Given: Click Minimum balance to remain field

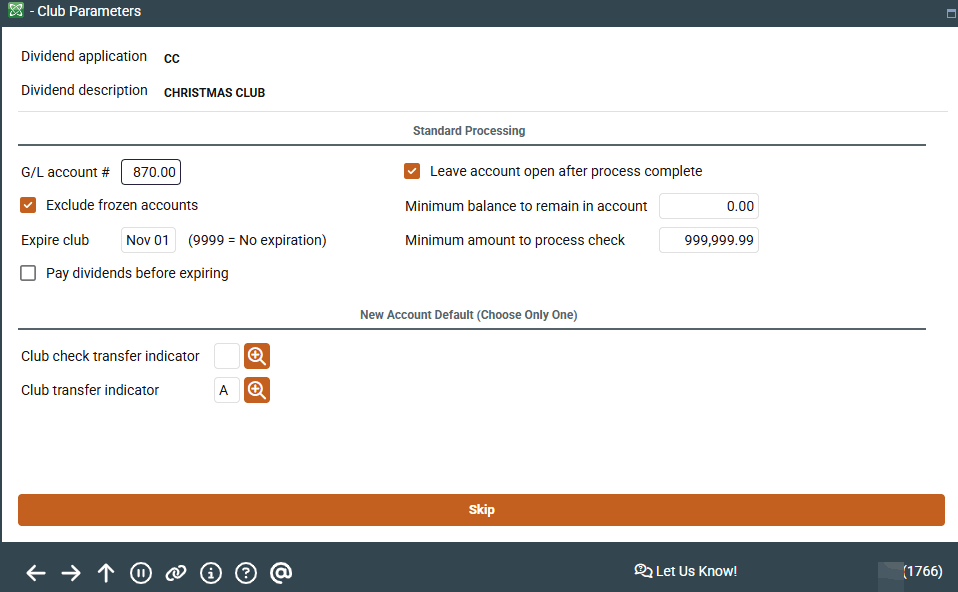Looking at the screenshot, I should point(708,206).
